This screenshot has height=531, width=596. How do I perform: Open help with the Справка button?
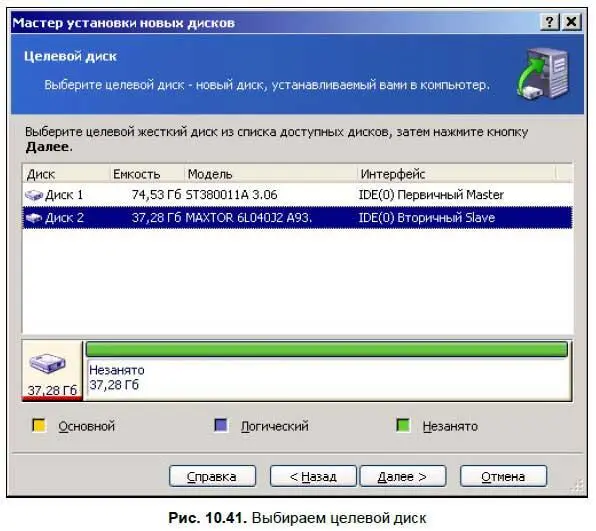212,476
